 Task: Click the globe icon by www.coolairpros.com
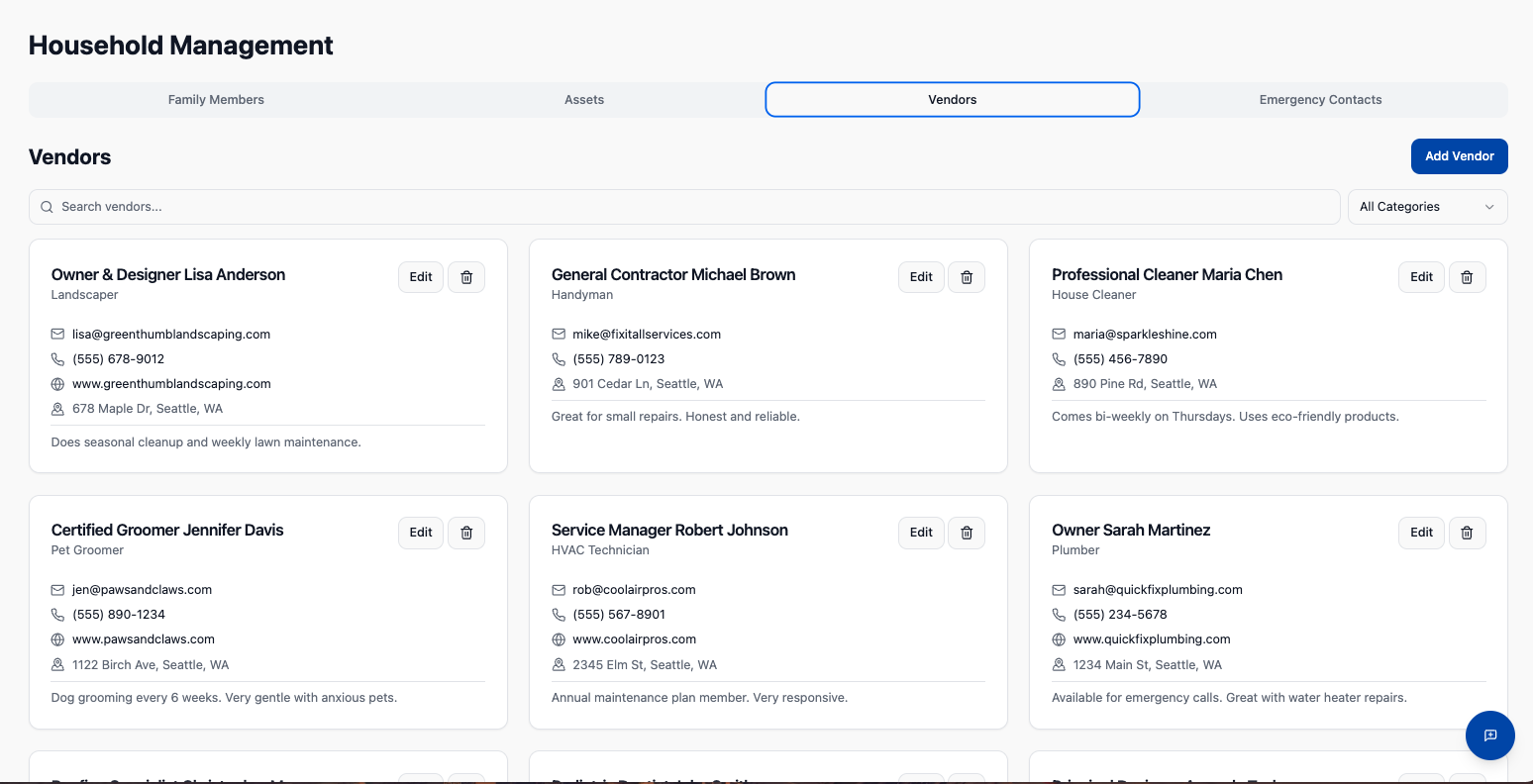tap(559, 639)
